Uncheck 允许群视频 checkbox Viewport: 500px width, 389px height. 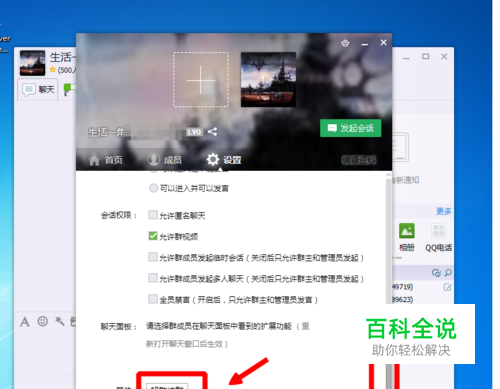point(153,236)
